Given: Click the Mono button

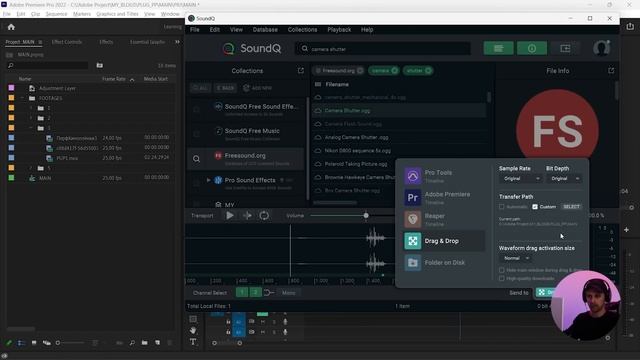Looking at the screenshot, I should pyautogui.click(x=289, y=293).
